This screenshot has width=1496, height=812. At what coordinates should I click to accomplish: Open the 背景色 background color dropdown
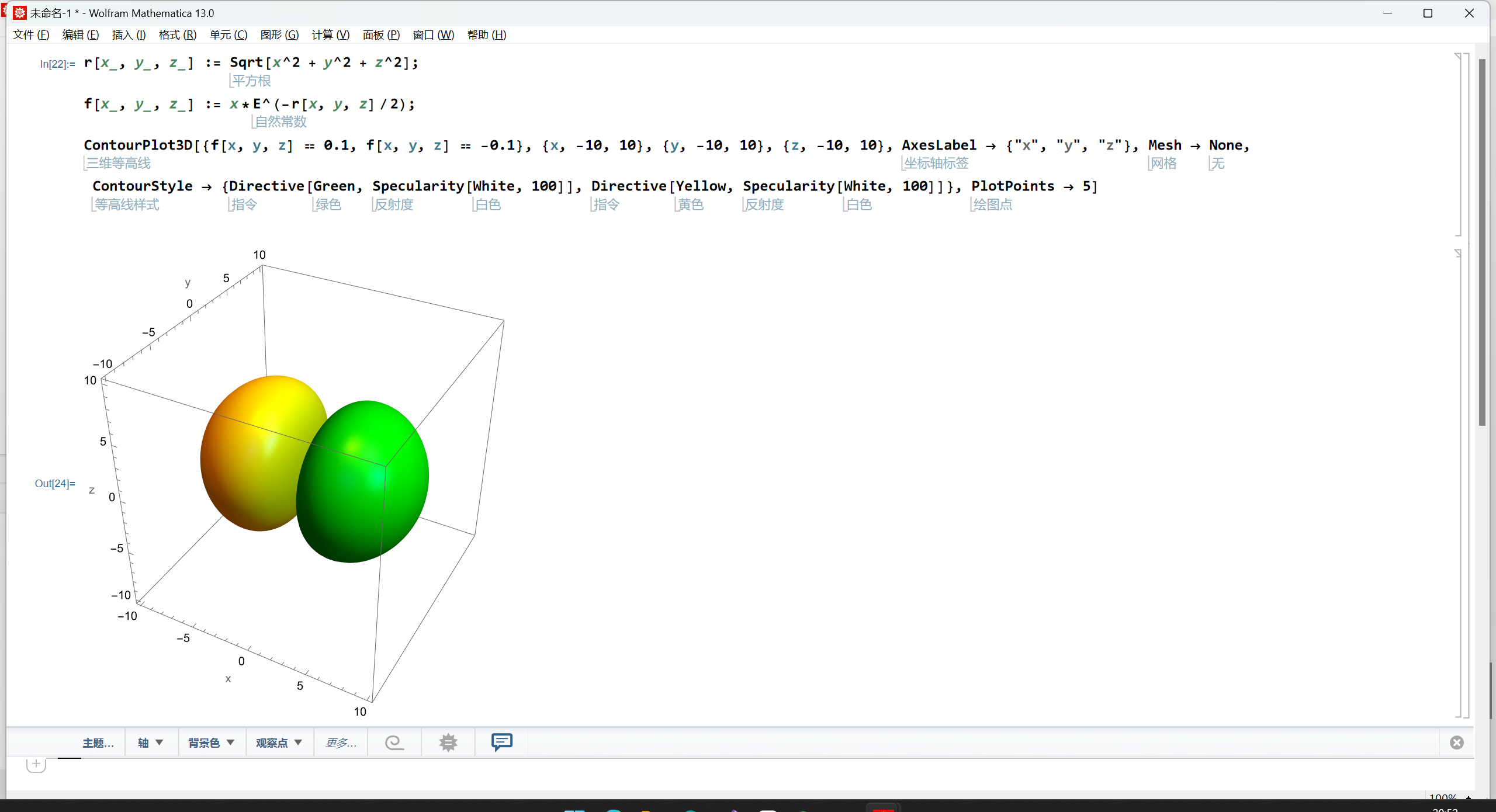pos(211,742)
